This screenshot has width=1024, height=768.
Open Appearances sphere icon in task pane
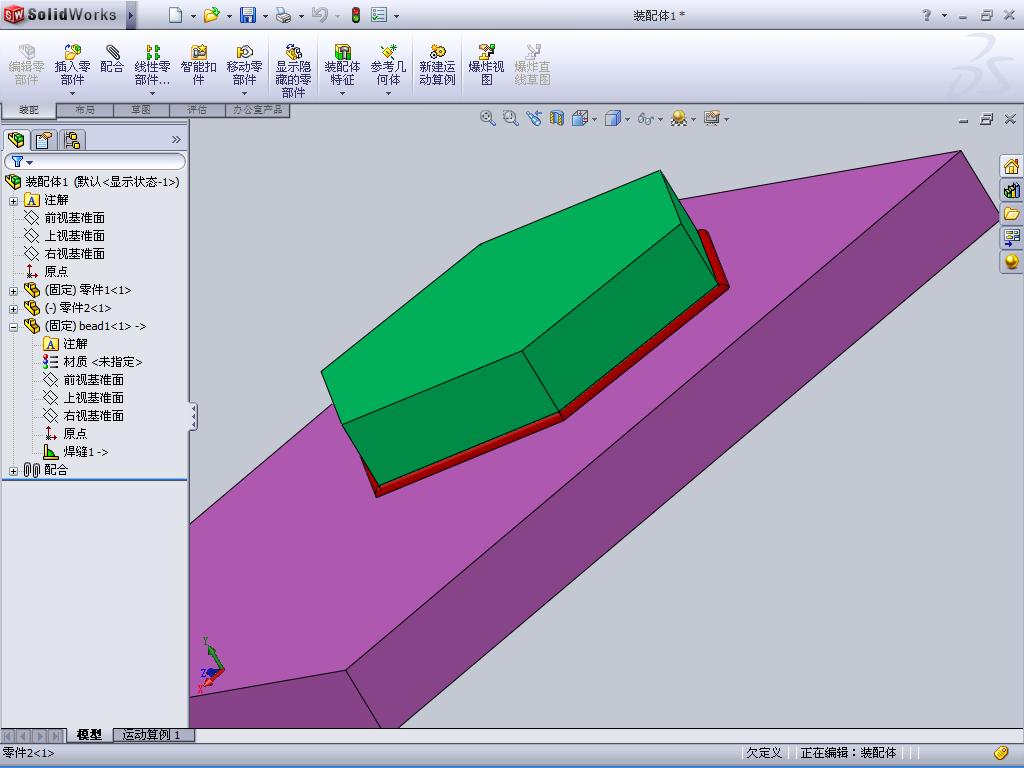pyautogui.click(x=1011, y=261)
